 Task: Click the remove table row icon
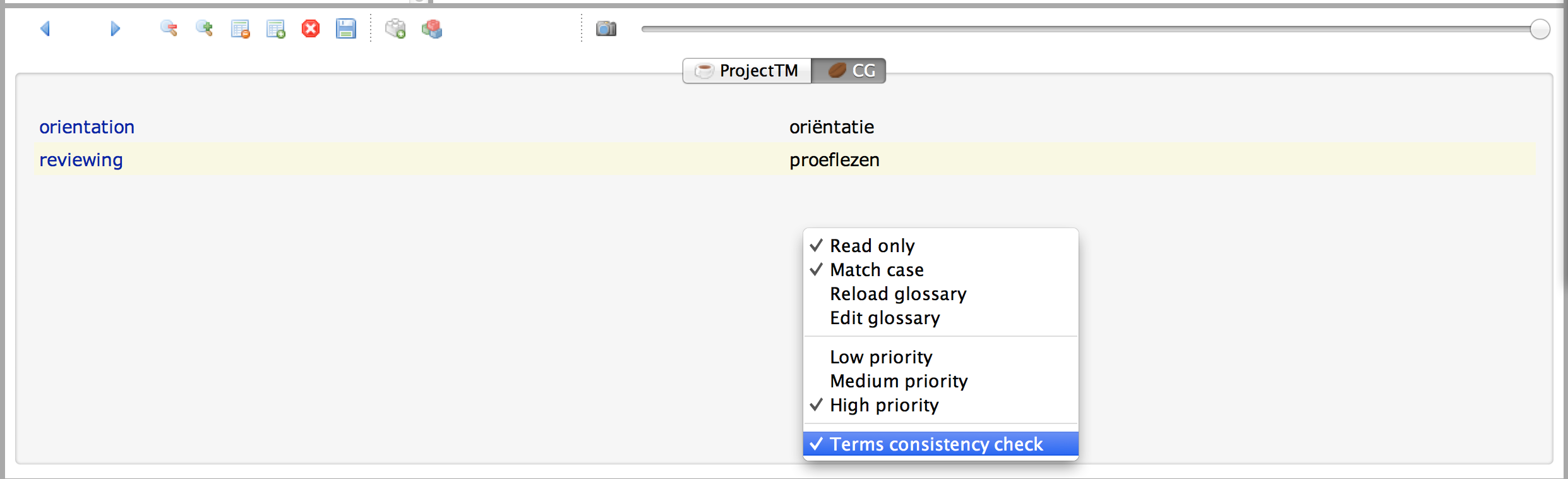240,29
